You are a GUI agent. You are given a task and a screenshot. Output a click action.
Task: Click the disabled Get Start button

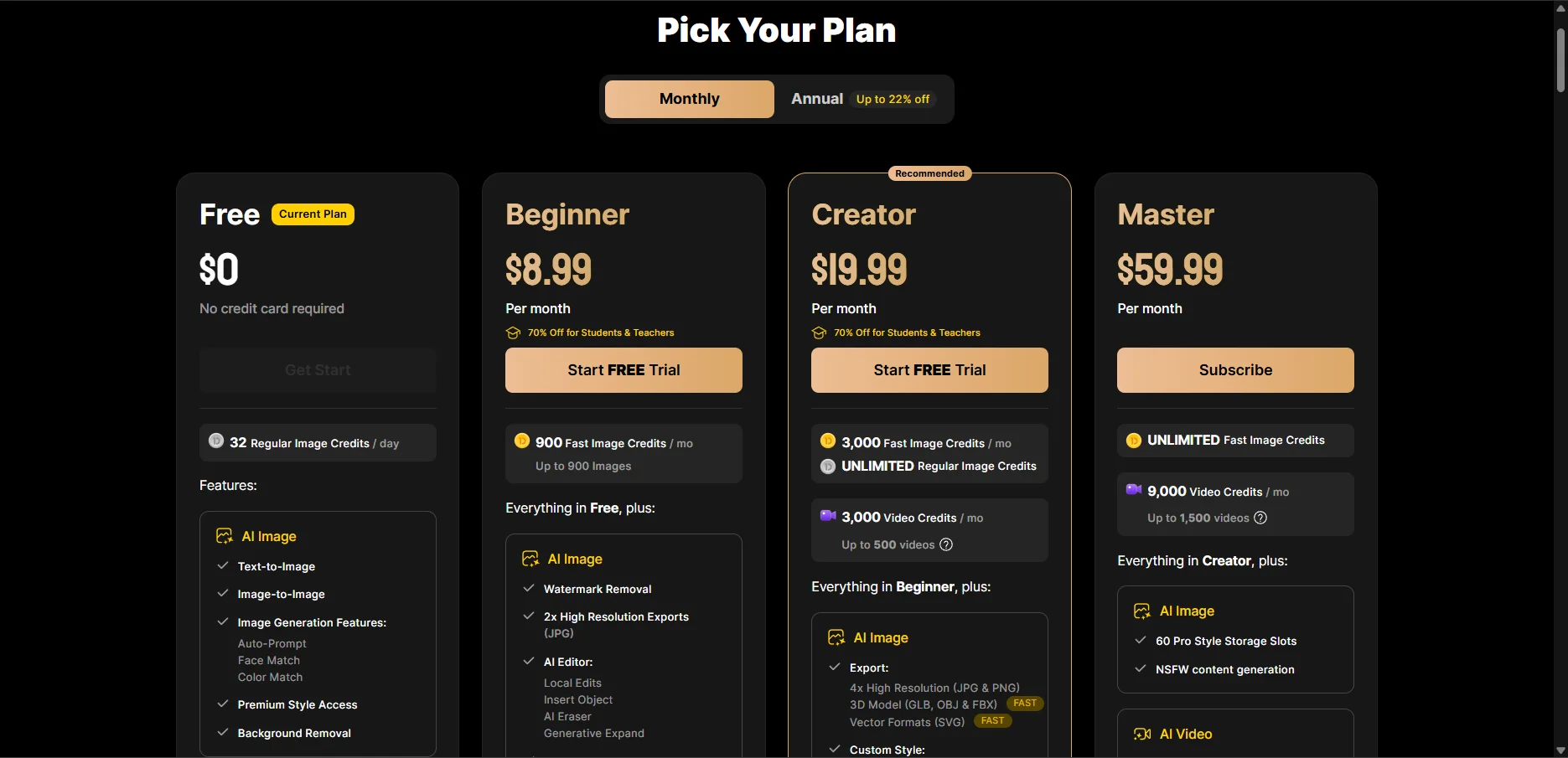pos(318,370)
